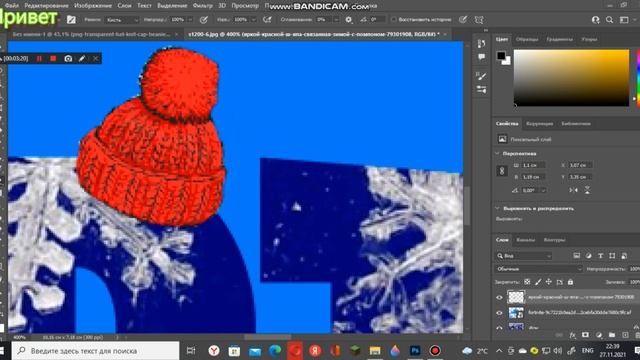Open the Слои menu
Screen dimensions: 640x360
click(124, 6)
